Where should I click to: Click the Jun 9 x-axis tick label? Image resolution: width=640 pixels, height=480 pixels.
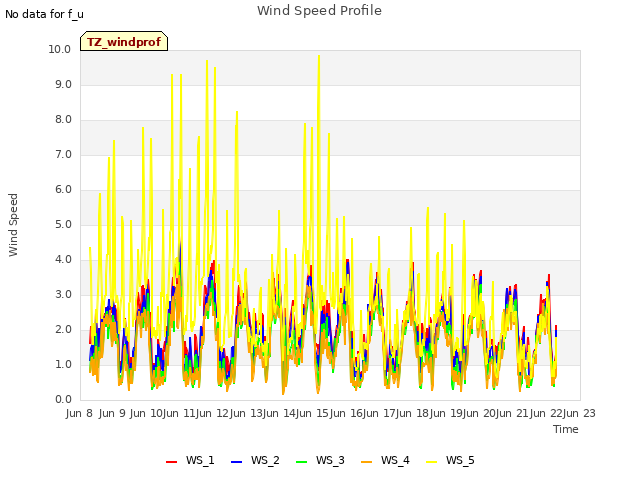[112, 413]
